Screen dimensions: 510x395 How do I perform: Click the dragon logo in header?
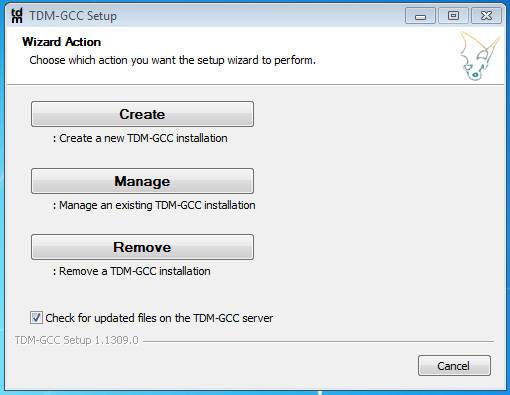[x=479, y=56]
